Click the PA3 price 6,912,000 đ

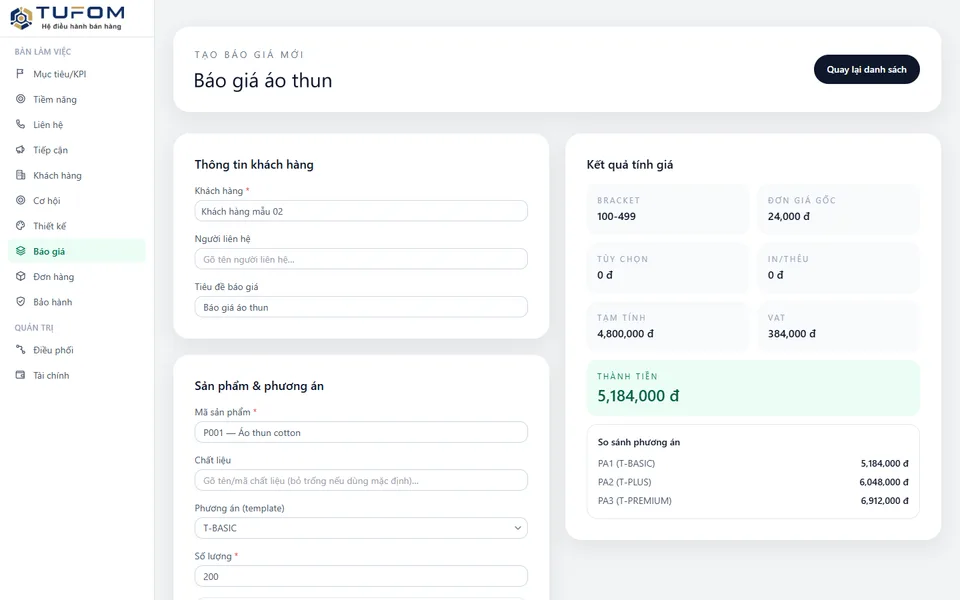coord(884,500)
